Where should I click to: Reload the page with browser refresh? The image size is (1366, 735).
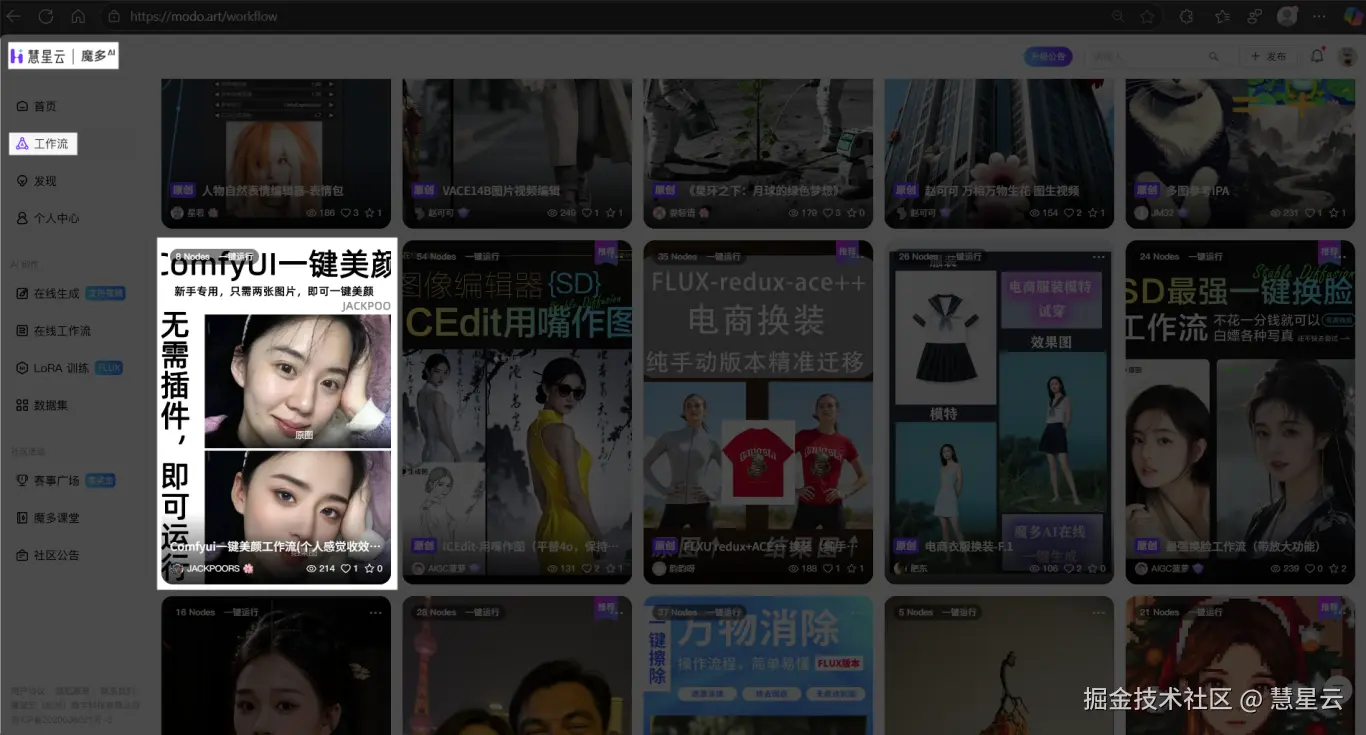[x=46, y=16]
